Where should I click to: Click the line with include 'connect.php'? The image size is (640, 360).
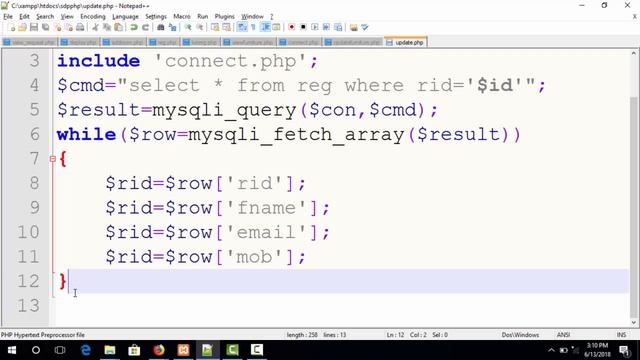tap(187, 61)
